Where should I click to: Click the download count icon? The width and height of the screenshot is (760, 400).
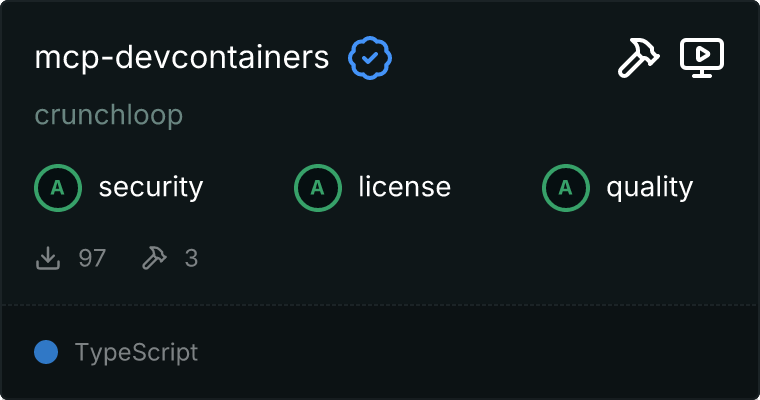[48, 258]
